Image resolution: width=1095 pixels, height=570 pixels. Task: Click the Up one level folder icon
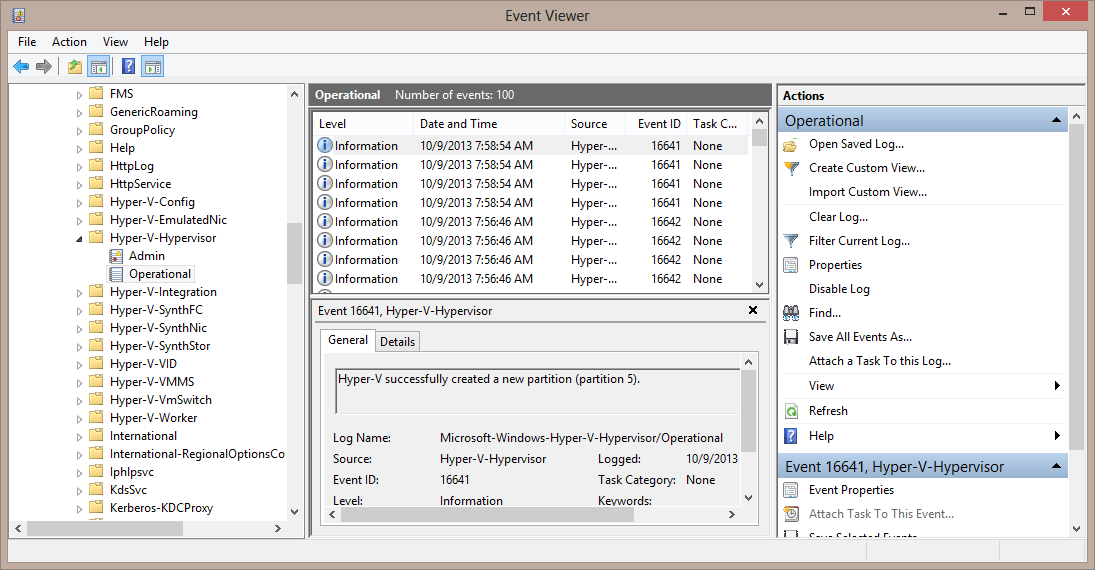coord(75,67)
